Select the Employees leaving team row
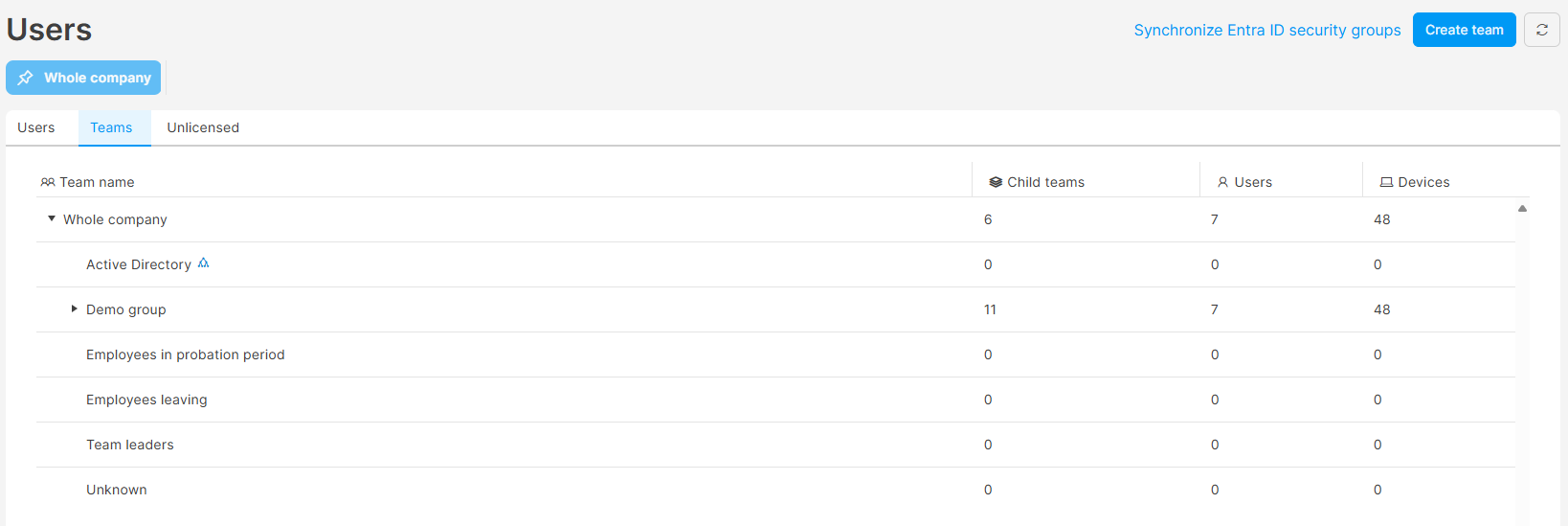This screenshot has height=526, width=1568. (775, 400)
